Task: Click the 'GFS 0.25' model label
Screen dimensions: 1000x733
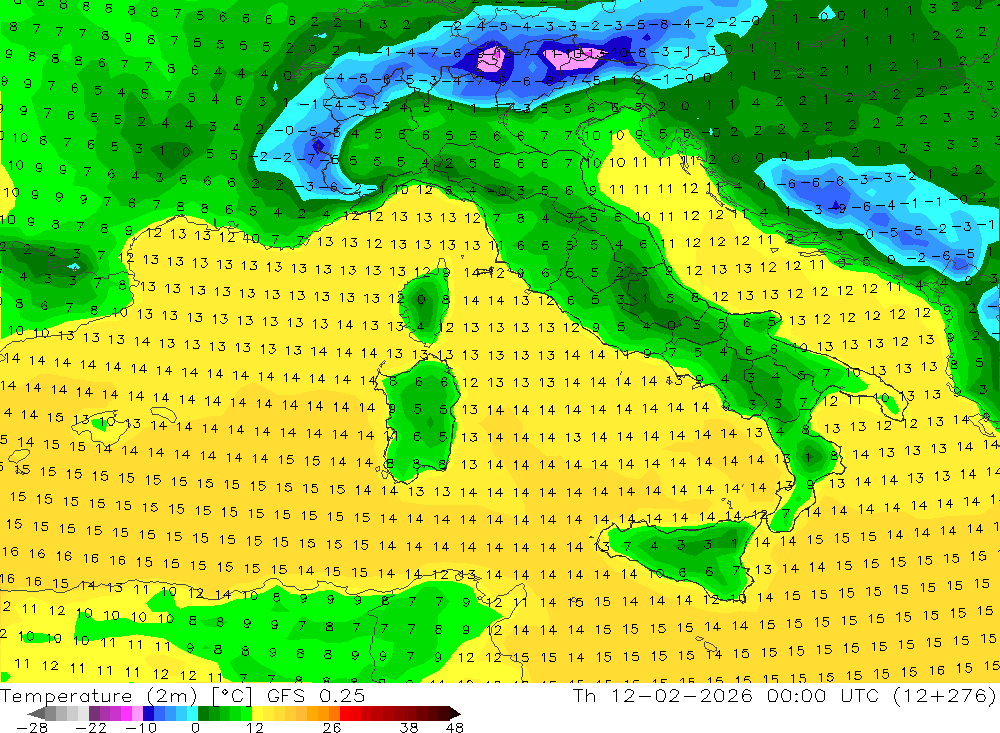Action: 316,696
